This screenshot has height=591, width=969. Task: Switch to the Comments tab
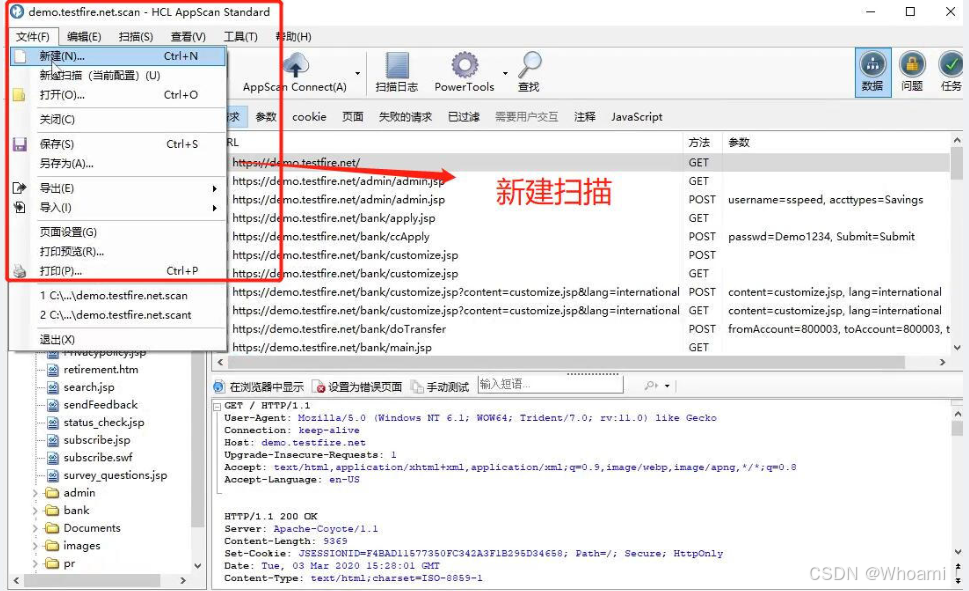(x=585, y=117)
